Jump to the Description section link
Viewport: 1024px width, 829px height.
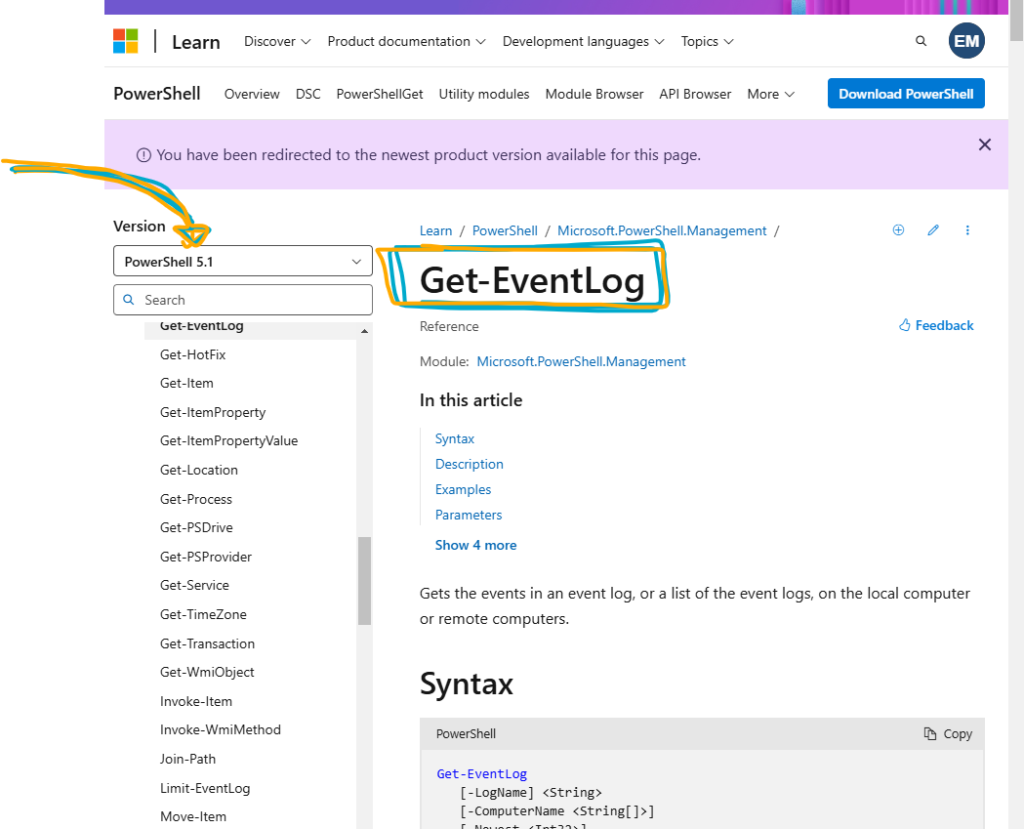469,464
